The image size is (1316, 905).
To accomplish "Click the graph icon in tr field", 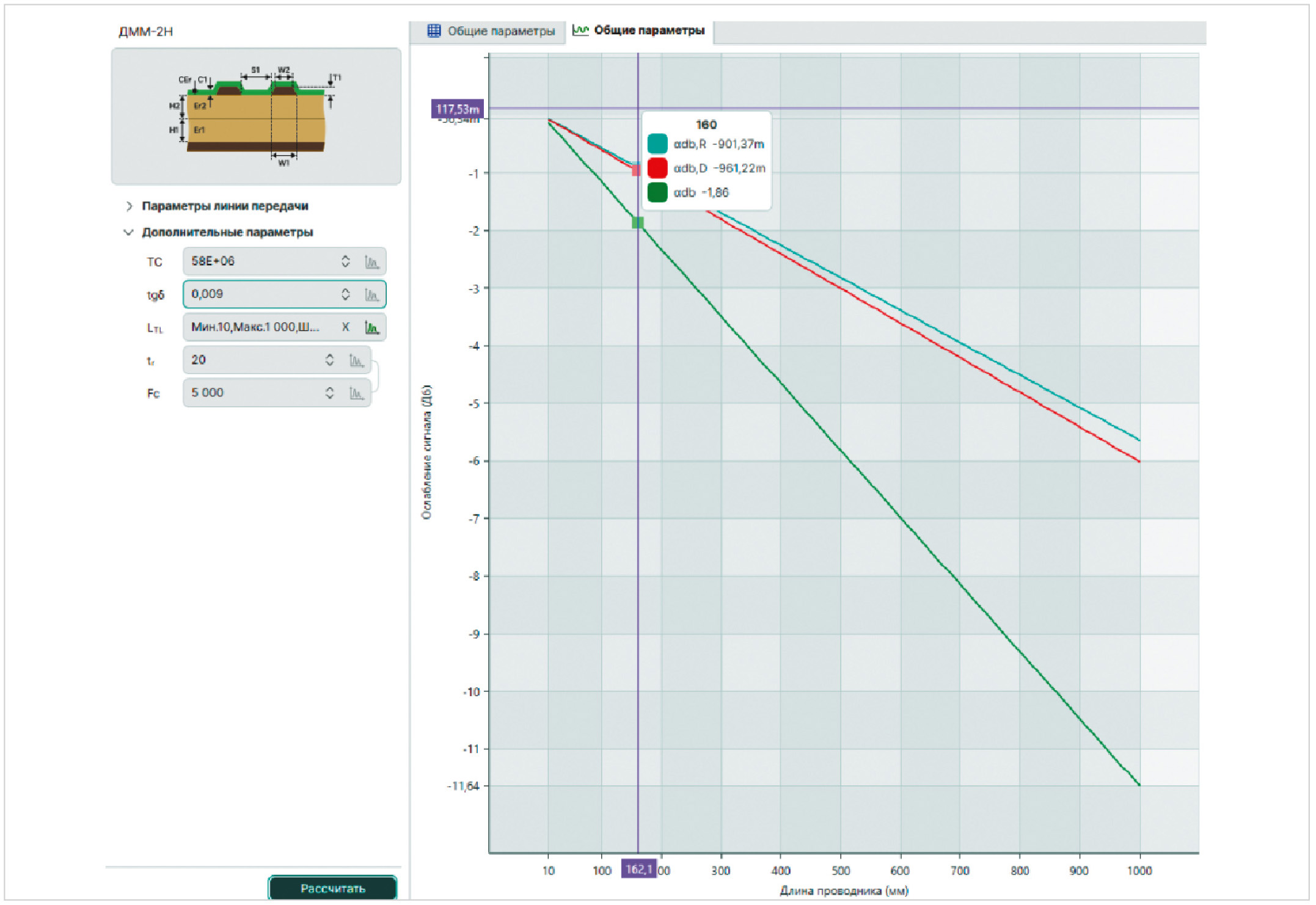I will point(356,360).
